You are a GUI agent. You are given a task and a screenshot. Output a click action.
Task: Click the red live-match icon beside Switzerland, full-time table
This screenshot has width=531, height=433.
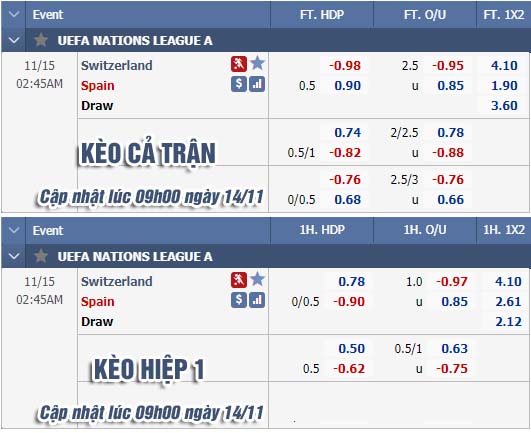(239, 64)
